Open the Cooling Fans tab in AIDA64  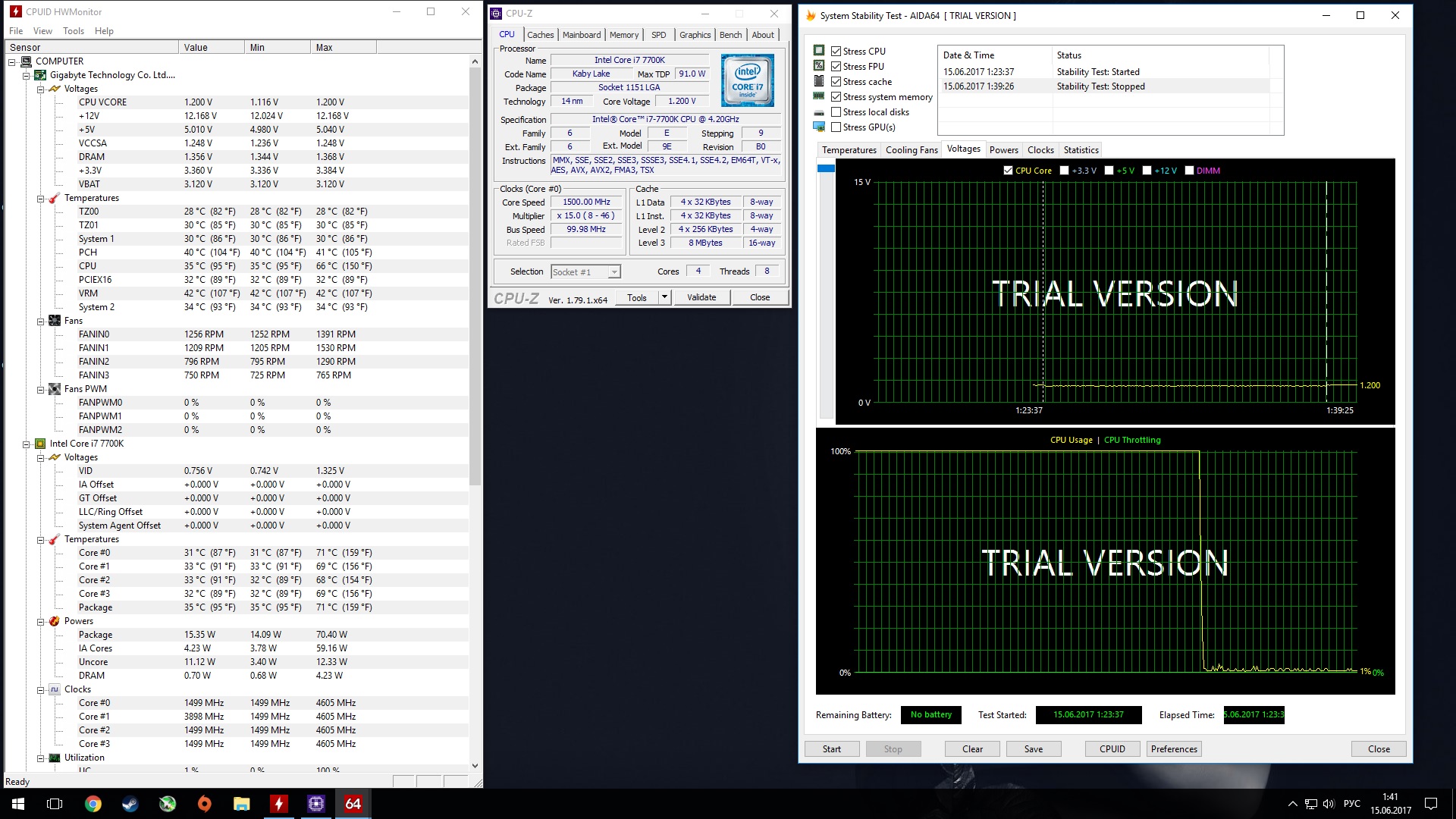912,150
